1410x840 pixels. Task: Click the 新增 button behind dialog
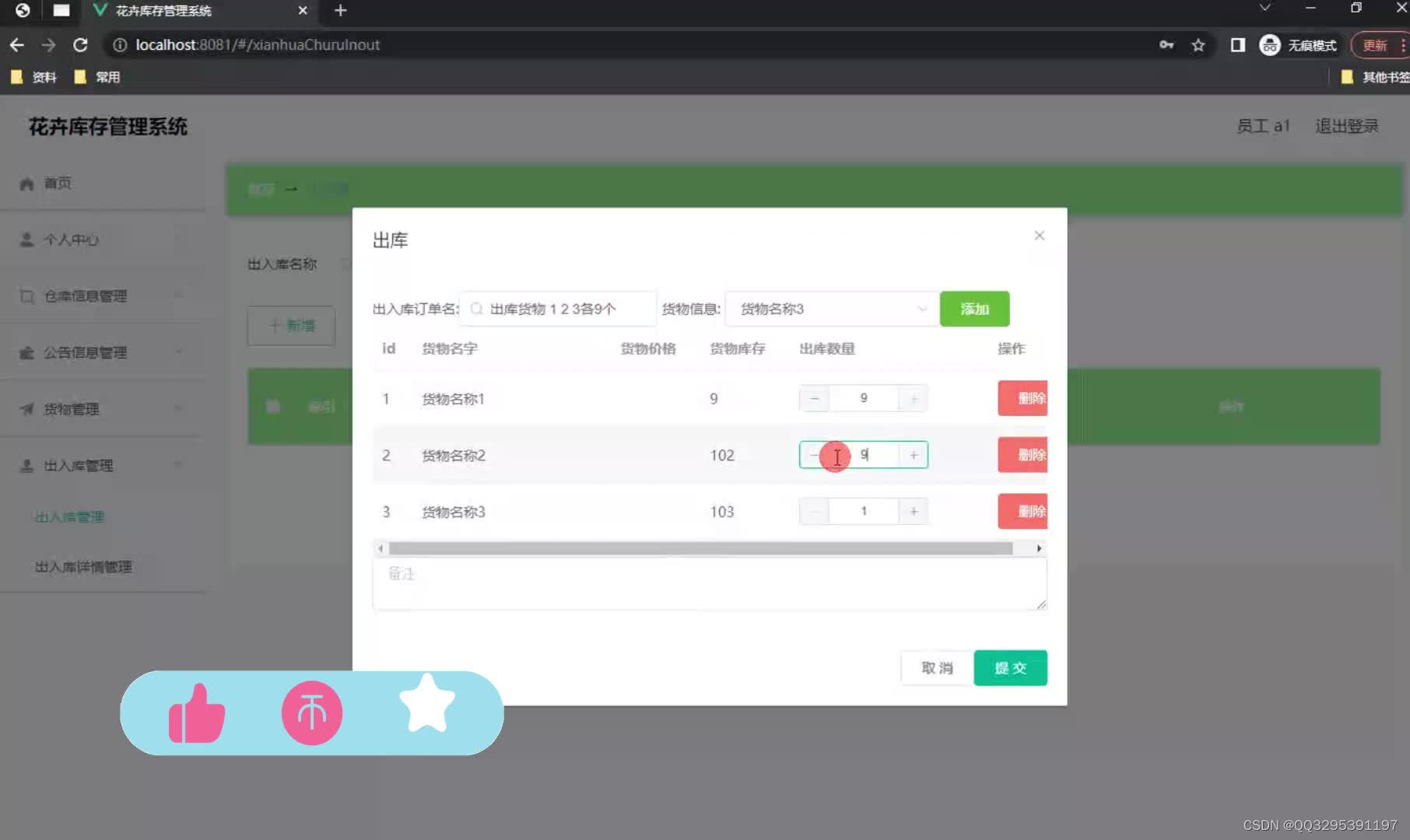291,325
